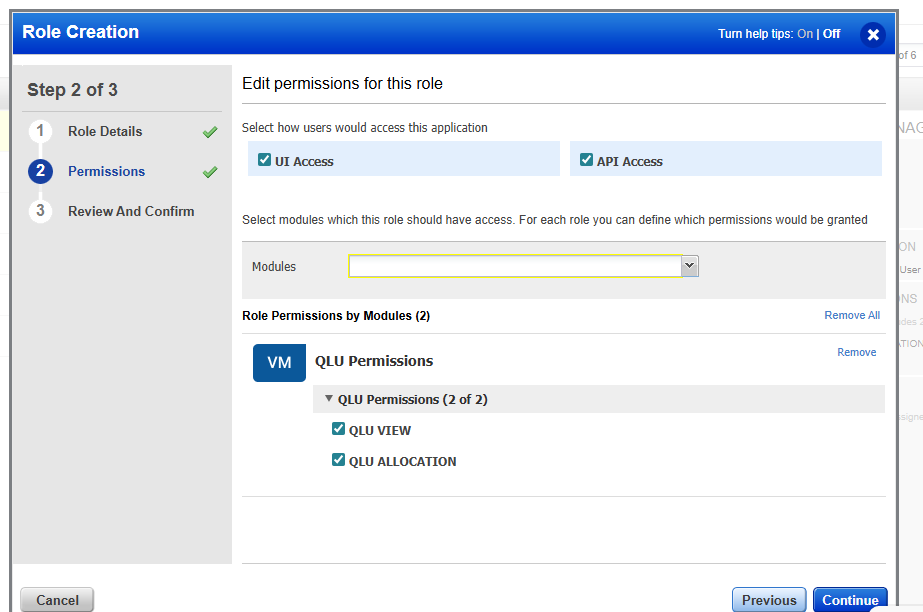Click the Step 2 of 3 title

[x=72, y=90]
